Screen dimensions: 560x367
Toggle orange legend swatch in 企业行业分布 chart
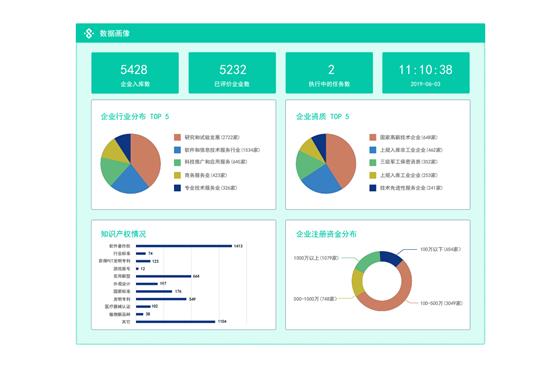[x=177, y=137]
